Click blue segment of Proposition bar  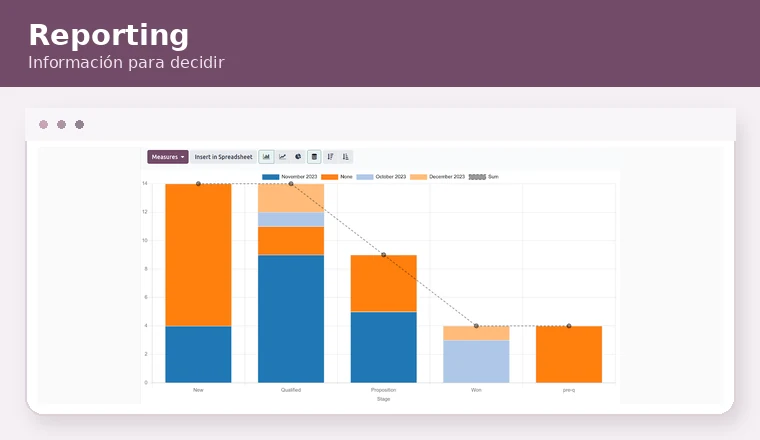click(383, 347)
